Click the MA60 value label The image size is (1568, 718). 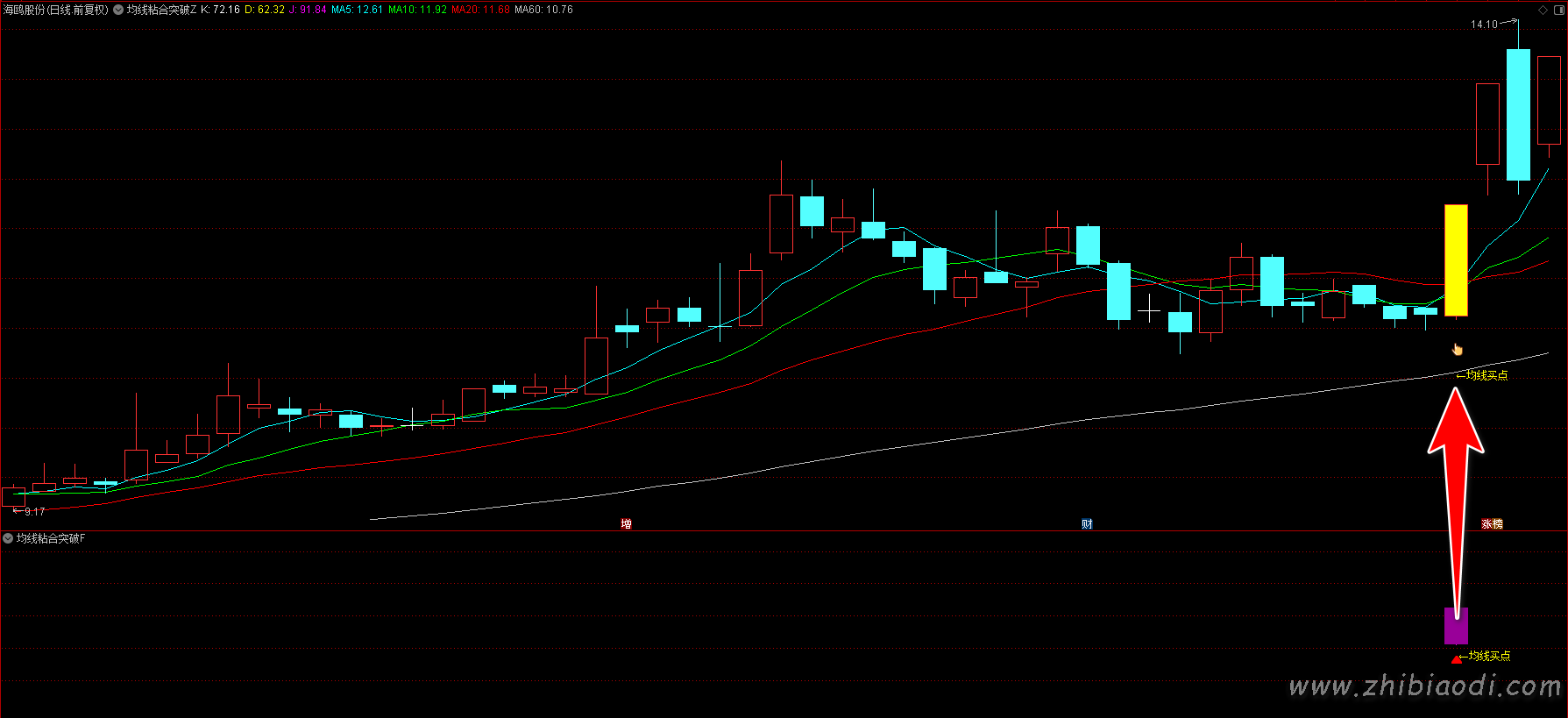543,10
